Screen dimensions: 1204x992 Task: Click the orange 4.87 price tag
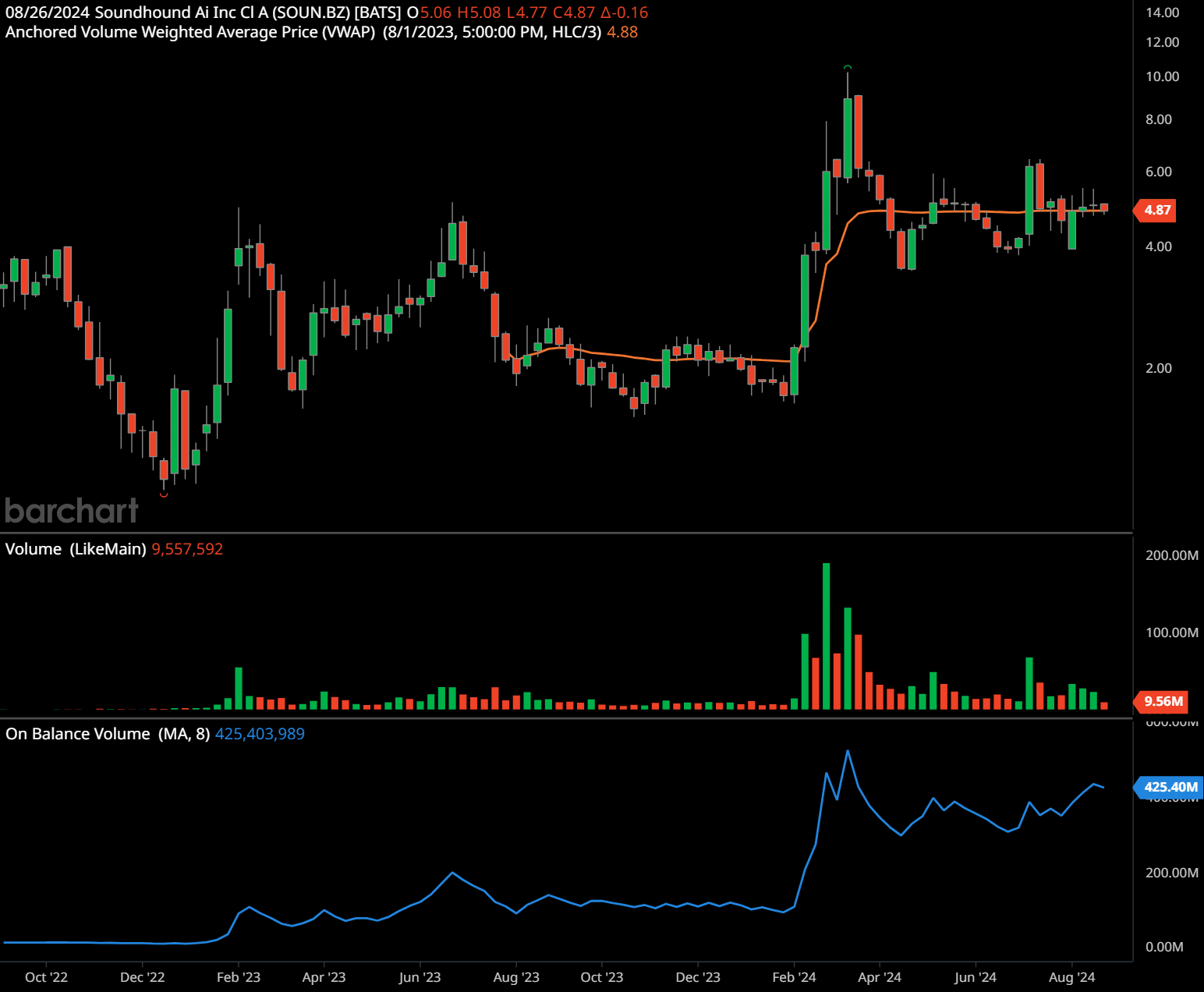point(1156,210)
